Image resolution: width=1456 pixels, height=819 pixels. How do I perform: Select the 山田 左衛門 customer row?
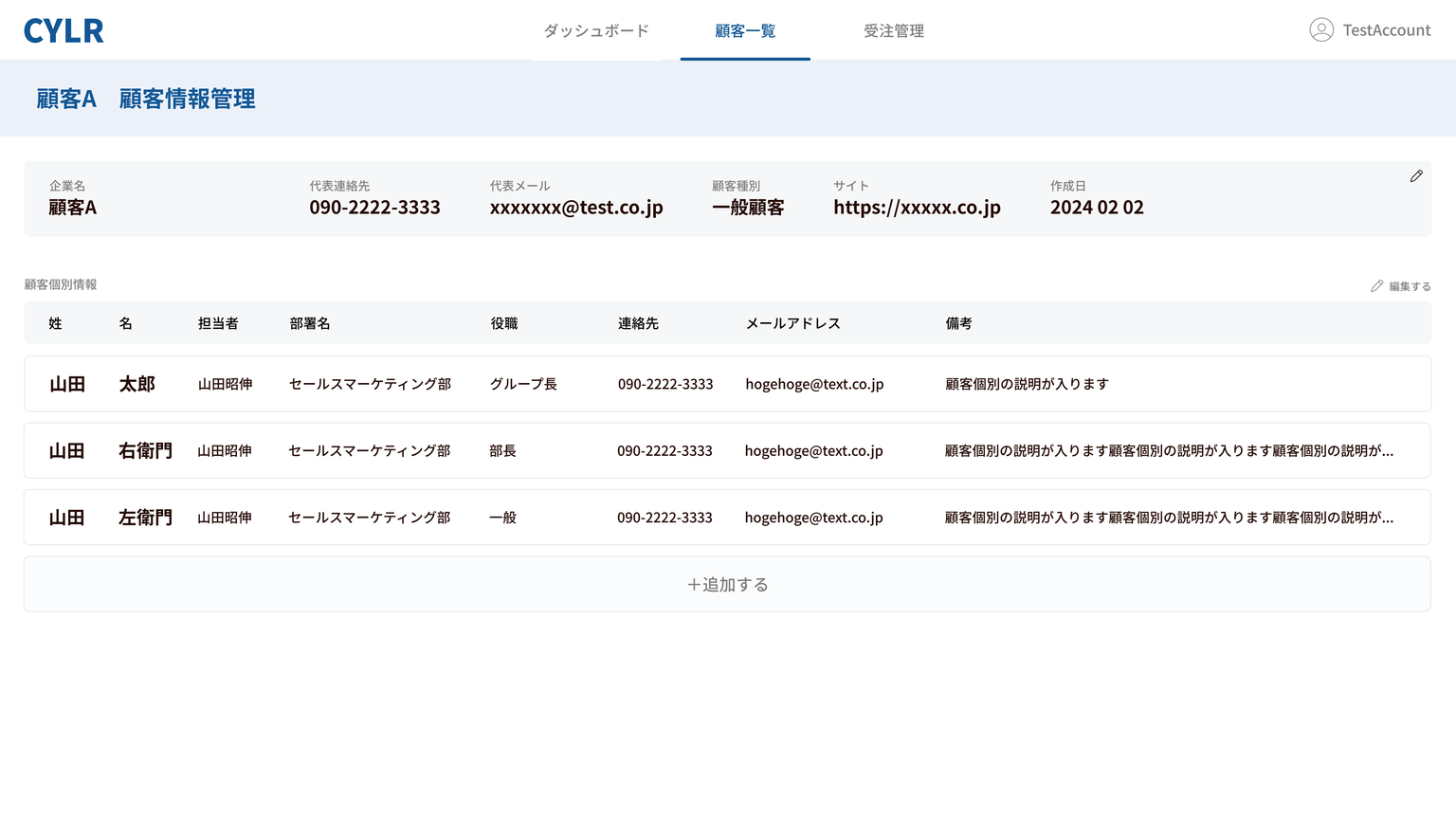(727, 518)
